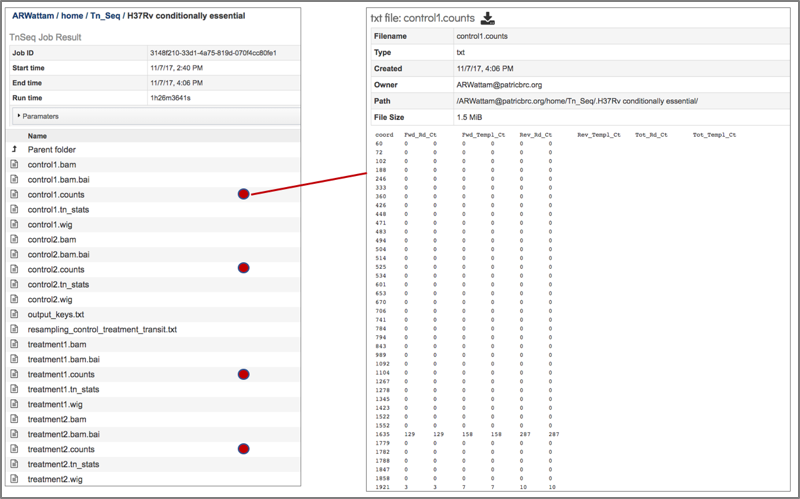This screenshot has width=800, height=499.
Task: Click file icon next to control1.bam
Action: coord(14,164)
